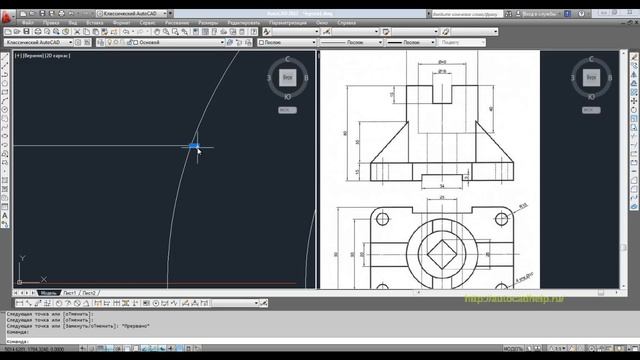Click the Text Style icon in the styles toolbar
The image size is (640, 360).
tap(267, 31)
